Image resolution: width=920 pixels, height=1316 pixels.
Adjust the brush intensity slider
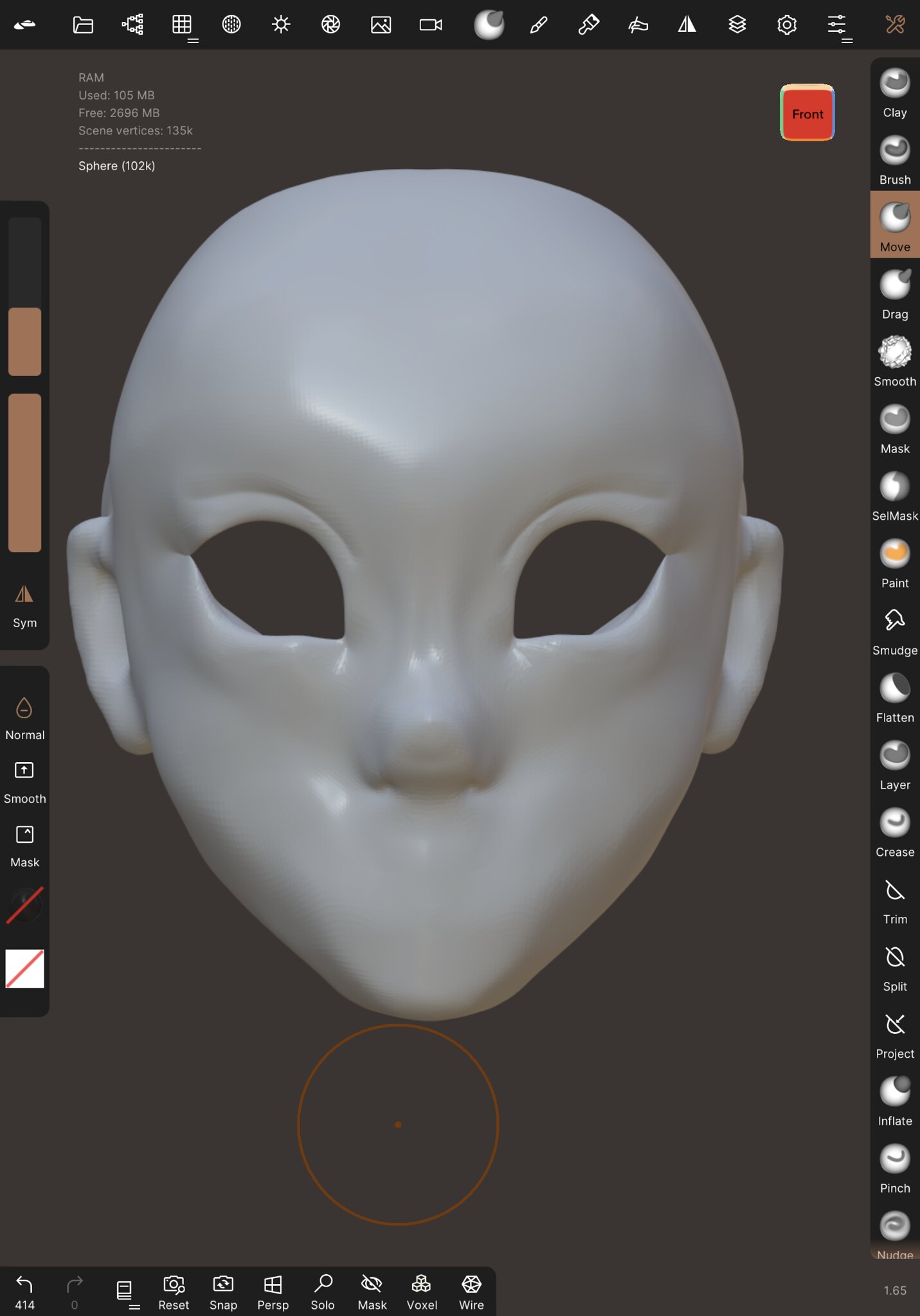24,473
